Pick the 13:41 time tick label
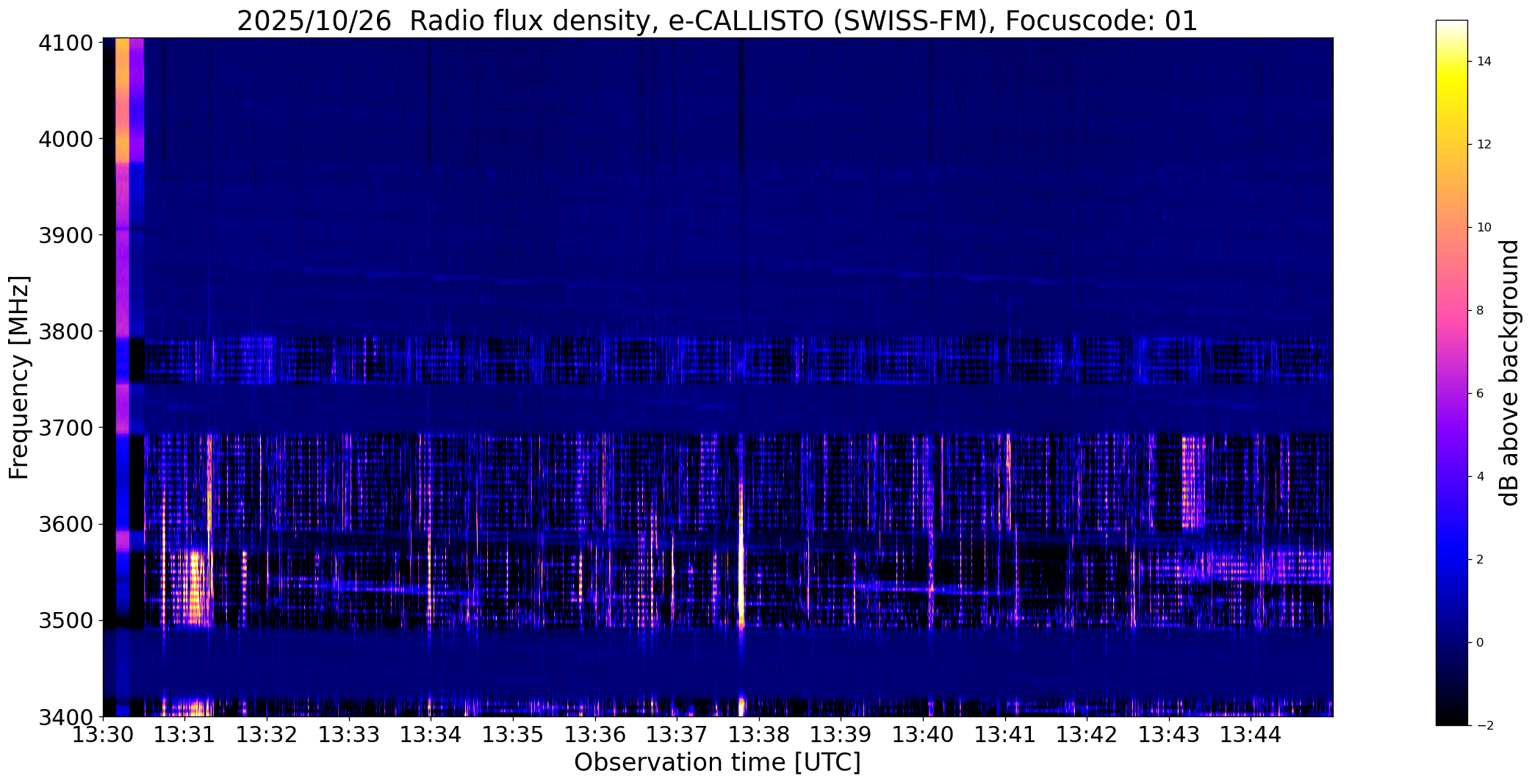The height and width of the screenshot is (784, 1532). (1005, 735)
